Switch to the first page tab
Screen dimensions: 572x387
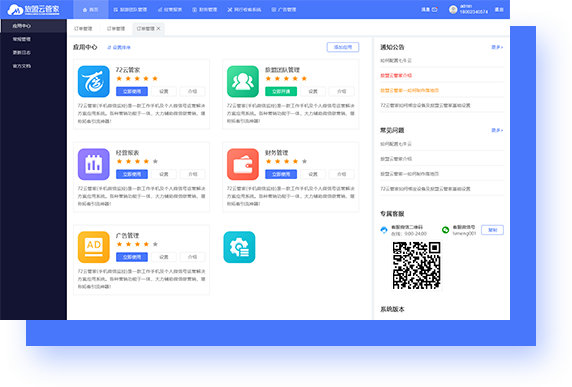pos(83,28)
